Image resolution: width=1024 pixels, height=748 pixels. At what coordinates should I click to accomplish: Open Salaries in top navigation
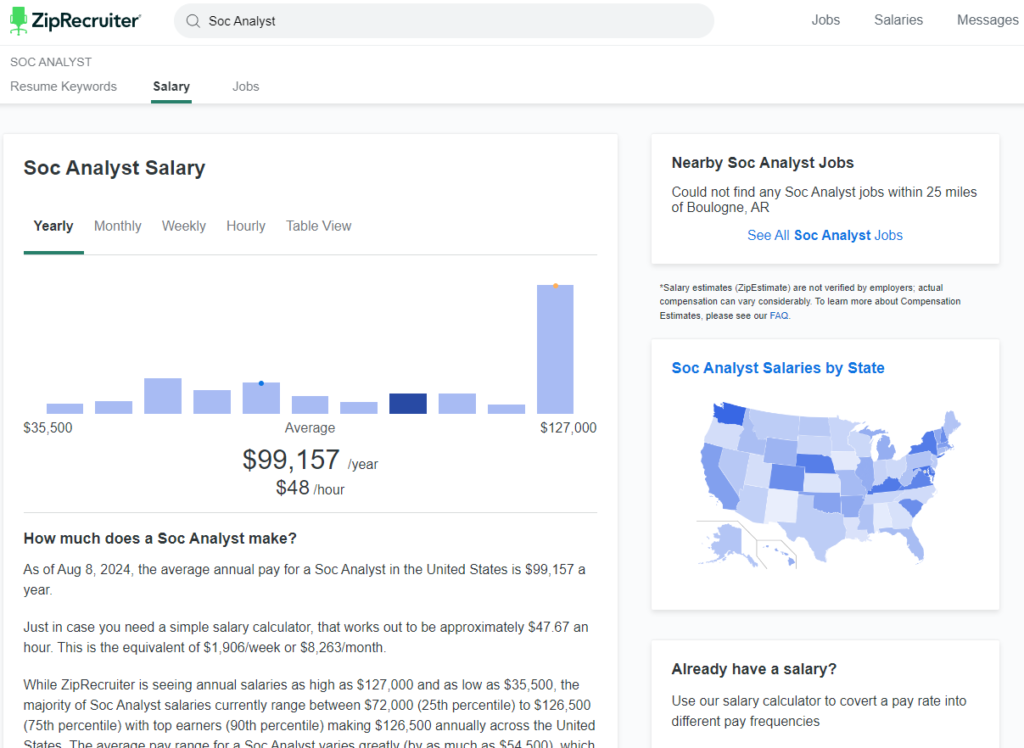click(899, 20)
